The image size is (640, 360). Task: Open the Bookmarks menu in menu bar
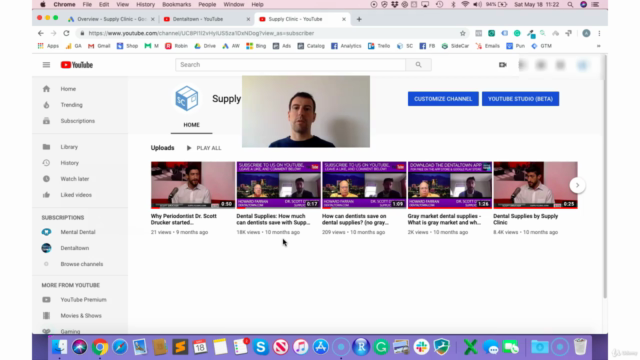point(176,4)
